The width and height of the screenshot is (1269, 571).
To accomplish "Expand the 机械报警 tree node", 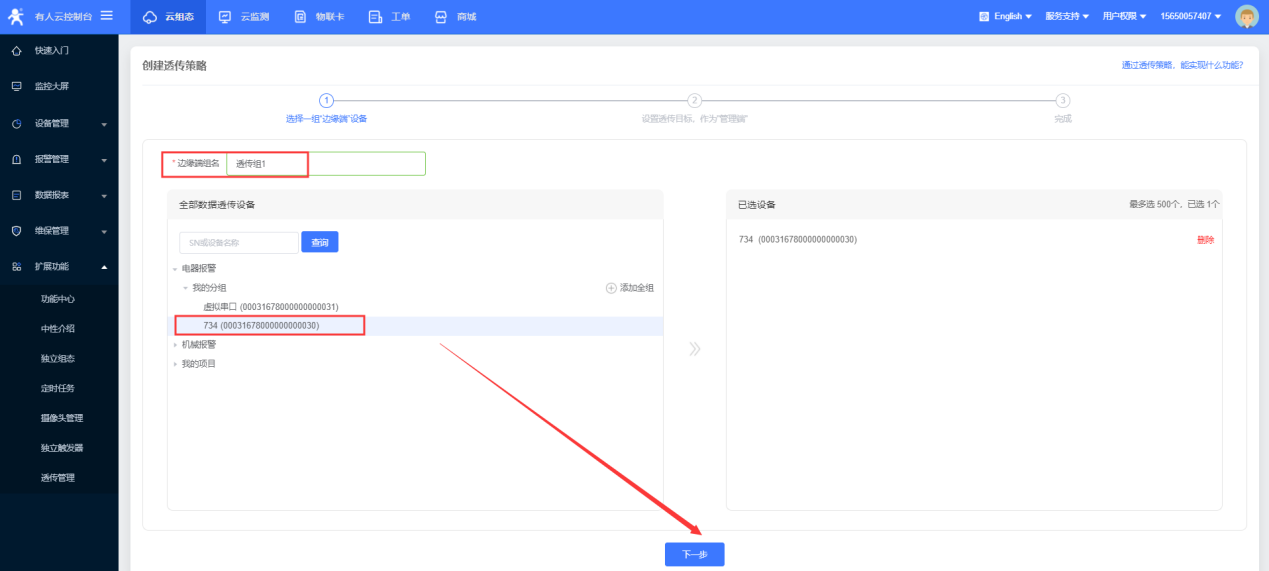I will 176,345.
